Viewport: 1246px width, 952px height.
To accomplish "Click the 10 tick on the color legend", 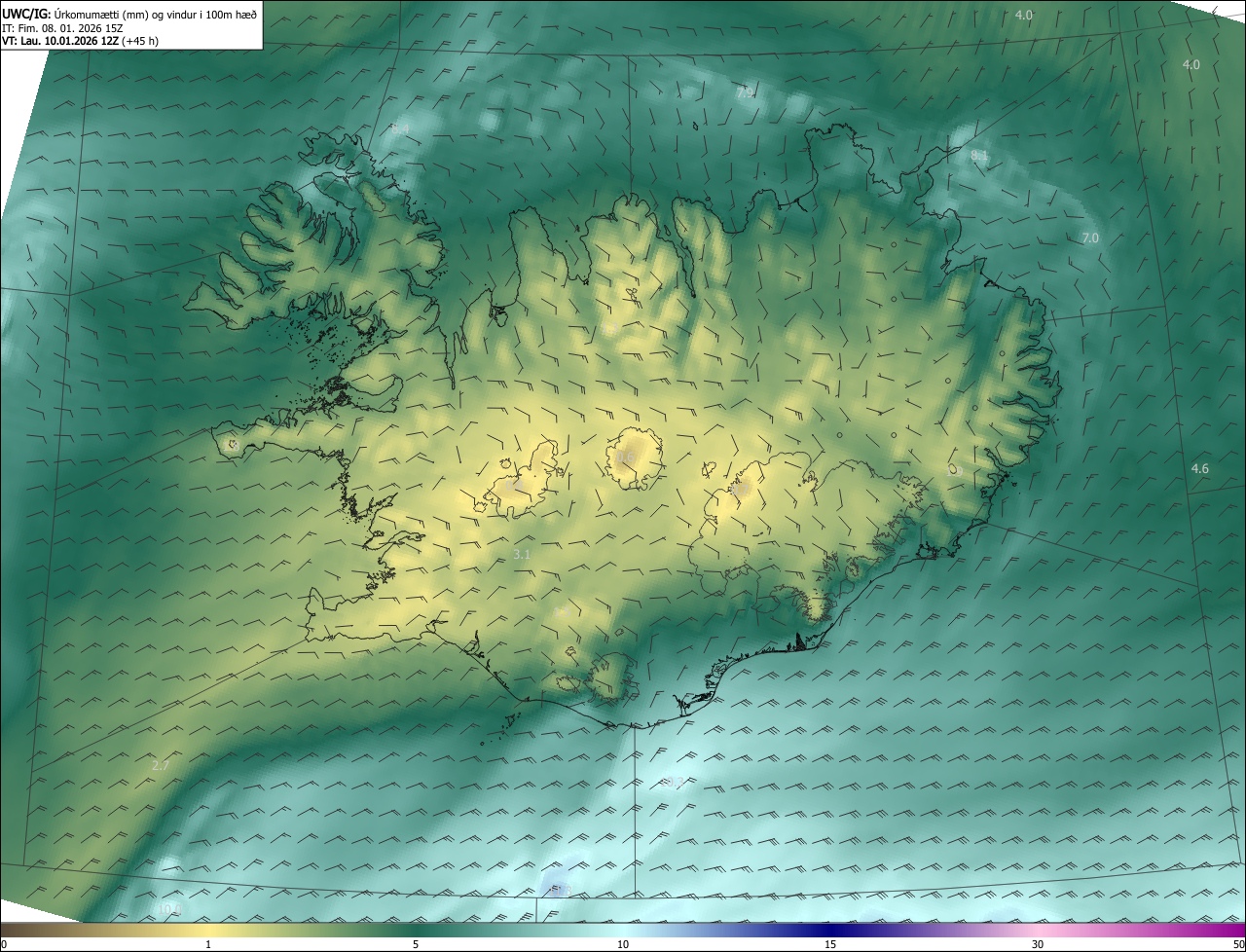I will [623, 944].
